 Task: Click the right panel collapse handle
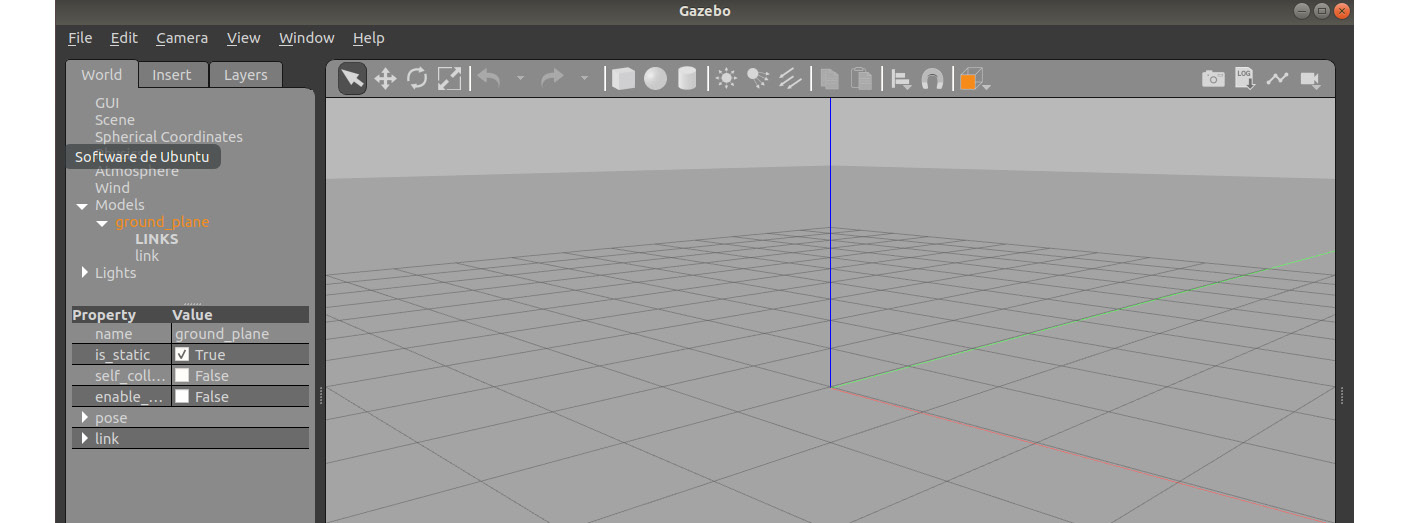pyautogui.click(x=1341, y=396)
